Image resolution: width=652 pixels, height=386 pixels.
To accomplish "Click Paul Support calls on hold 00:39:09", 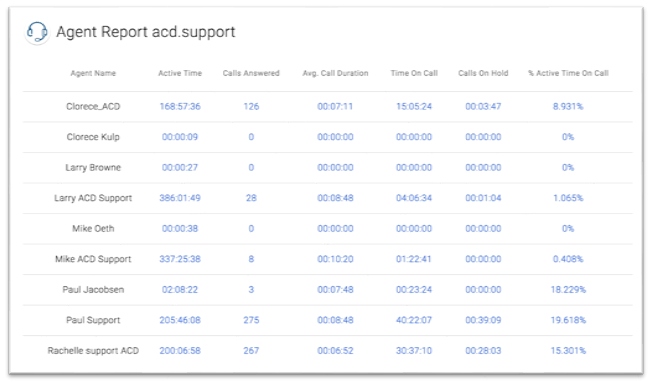I will click(483, 320).
